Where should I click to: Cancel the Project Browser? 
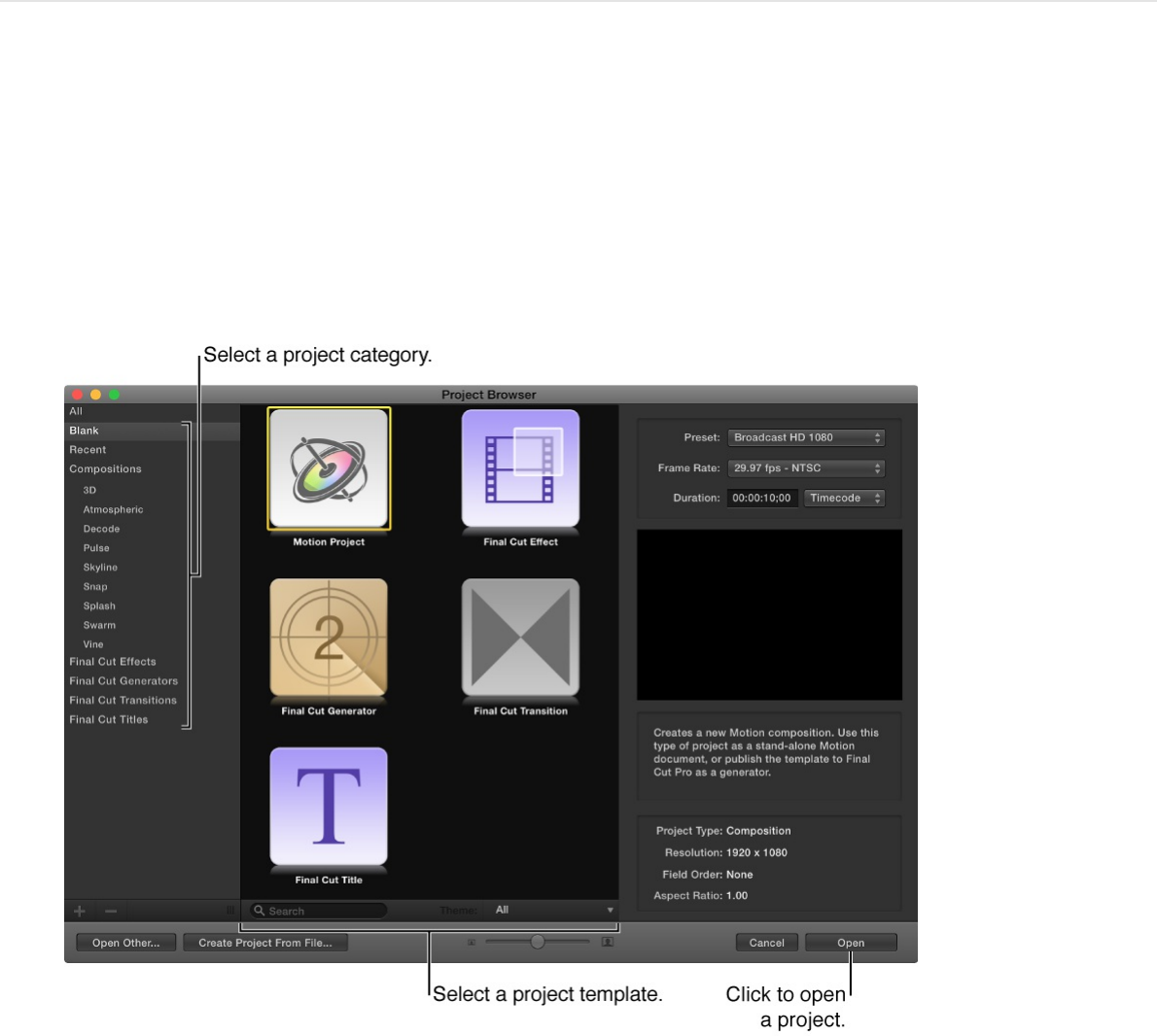(x=767, y=943)
